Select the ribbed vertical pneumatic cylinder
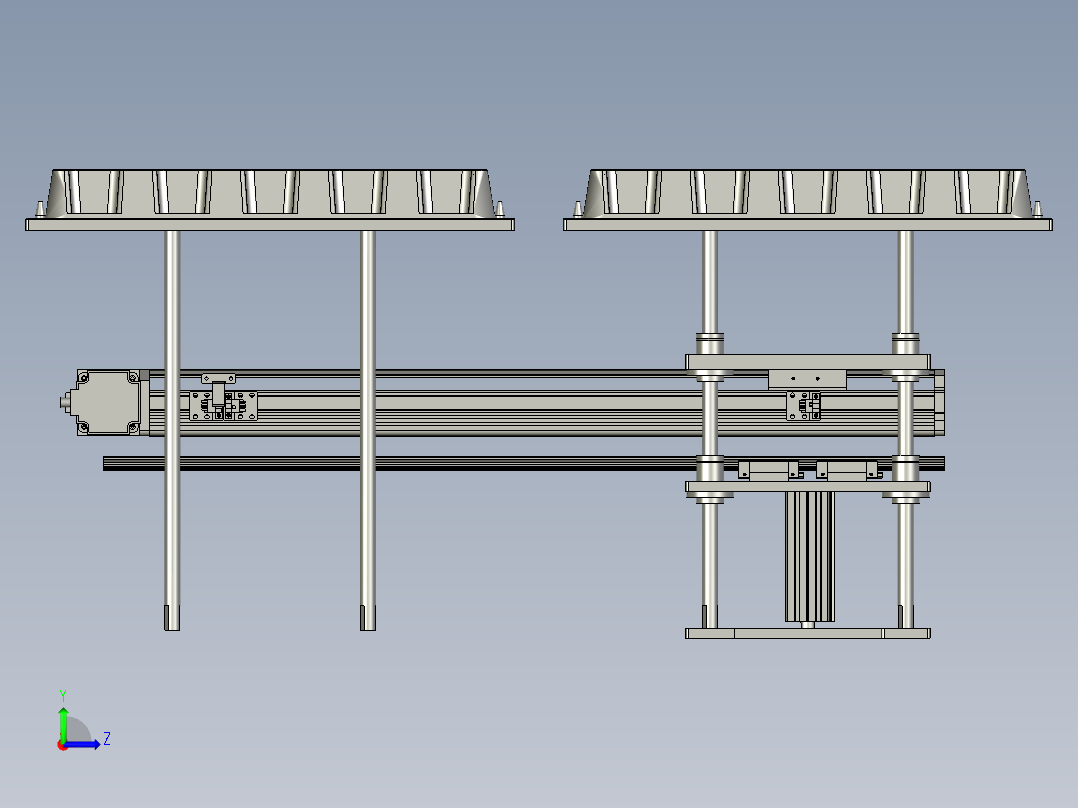Screen dimensions: 1078x808 click(810, 556)
